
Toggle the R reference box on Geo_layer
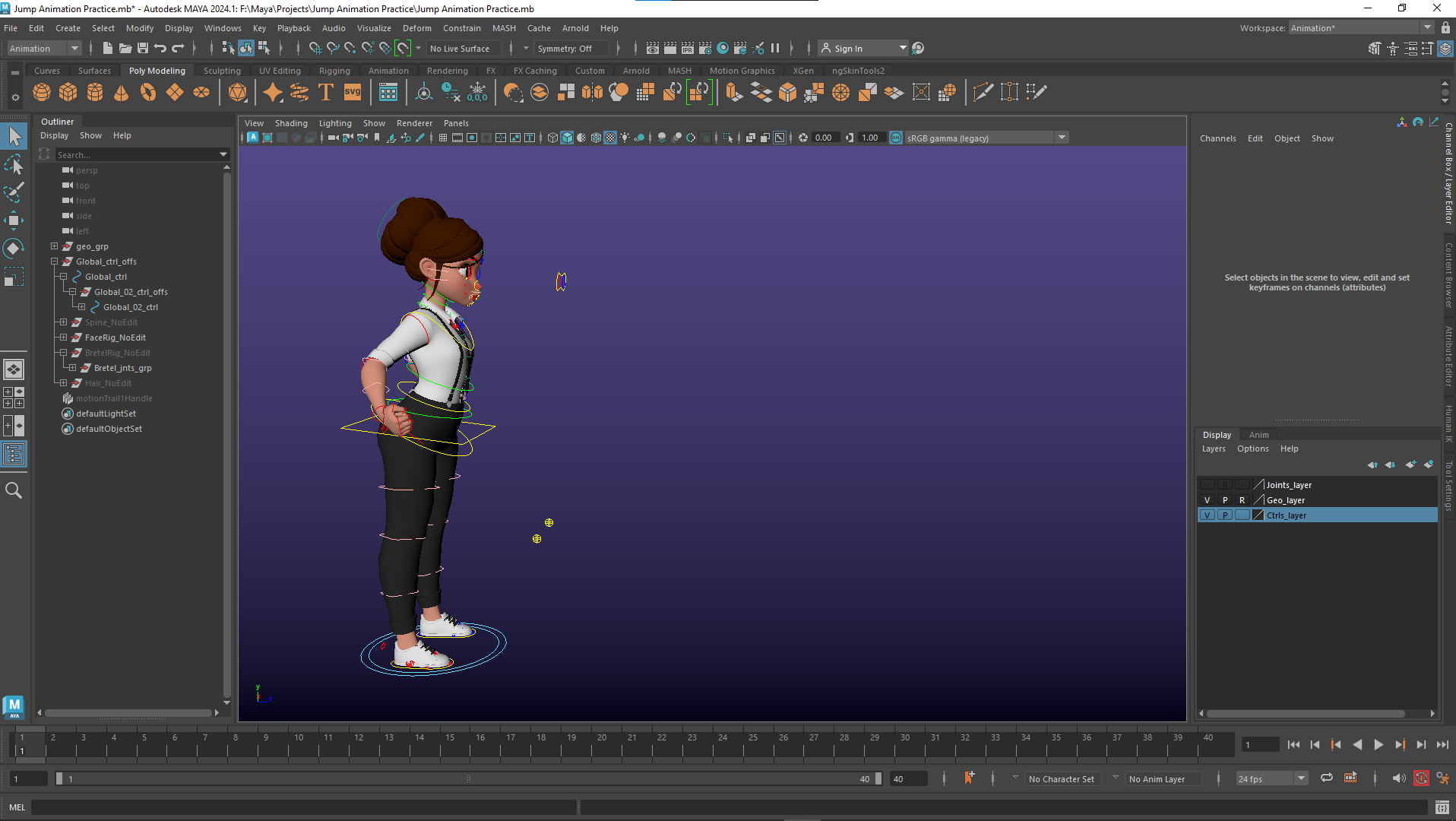[1242, 499]
